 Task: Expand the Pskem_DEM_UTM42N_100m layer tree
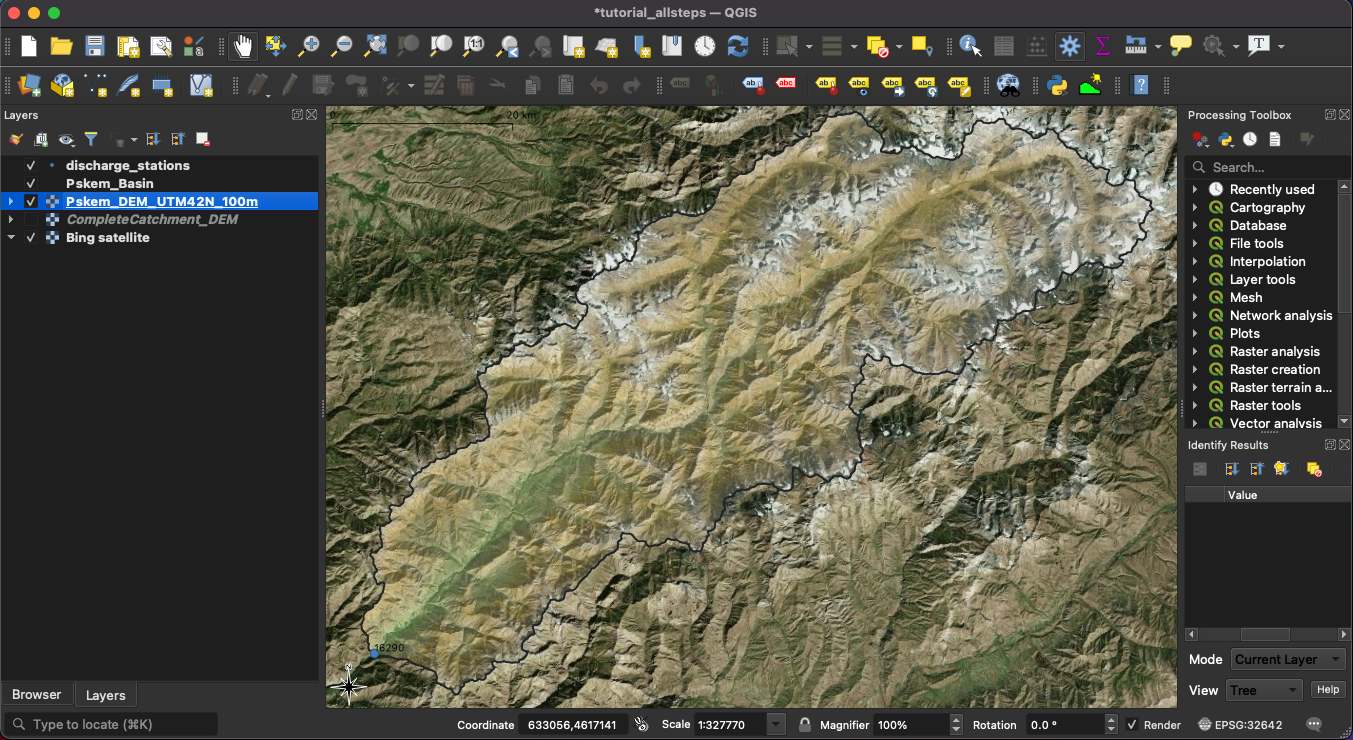[11, 202]
